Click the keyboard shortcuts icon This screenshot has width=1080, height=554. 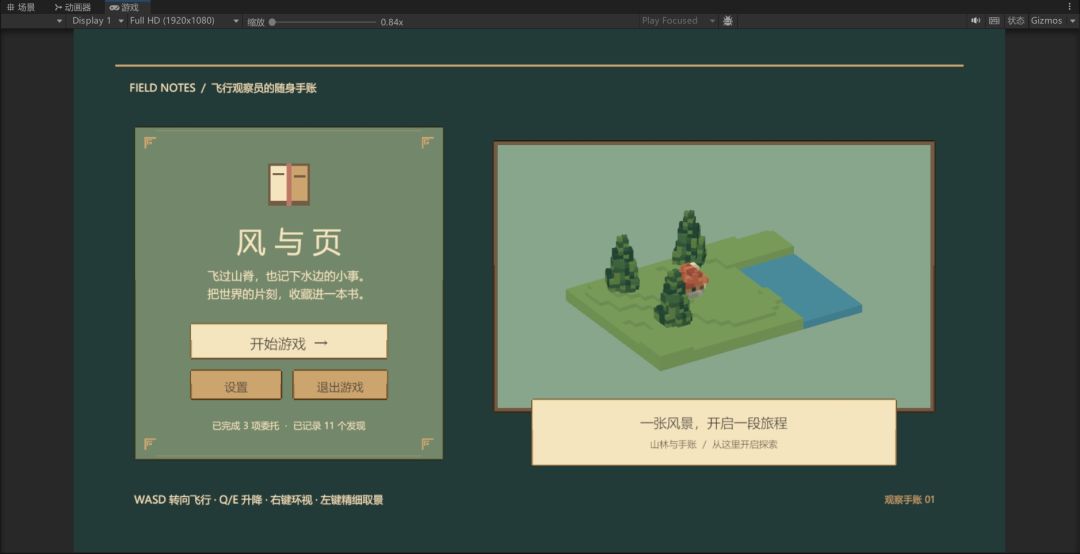click(x=994, y=21)
